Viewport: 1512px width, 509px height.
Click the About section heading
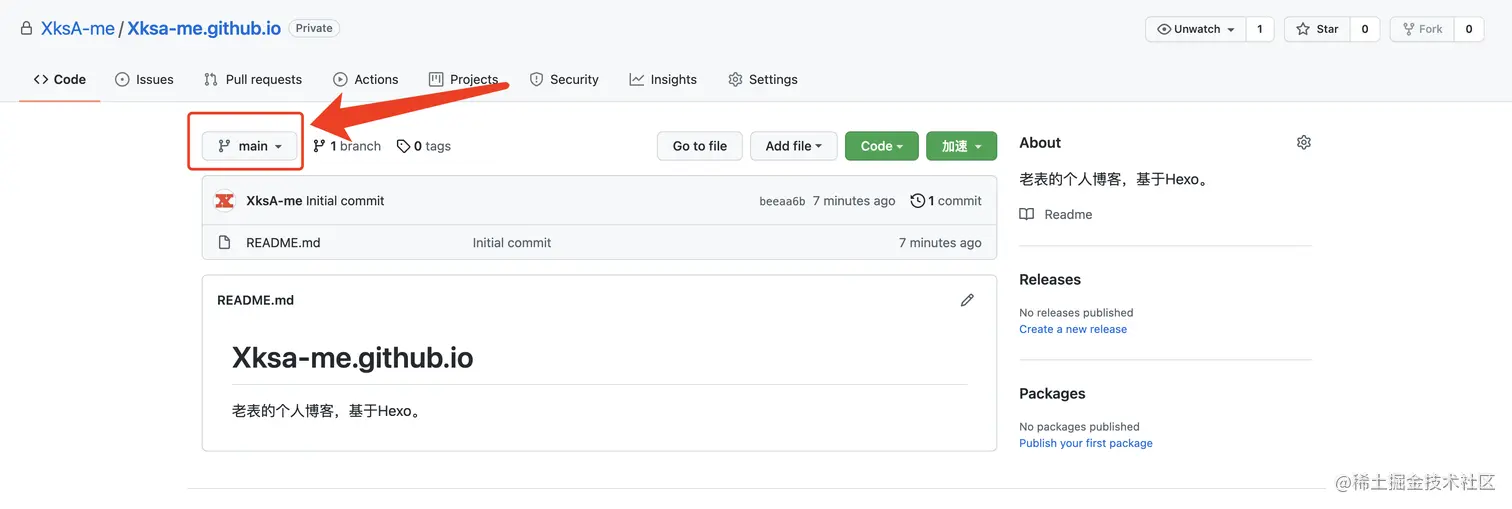1040,143
